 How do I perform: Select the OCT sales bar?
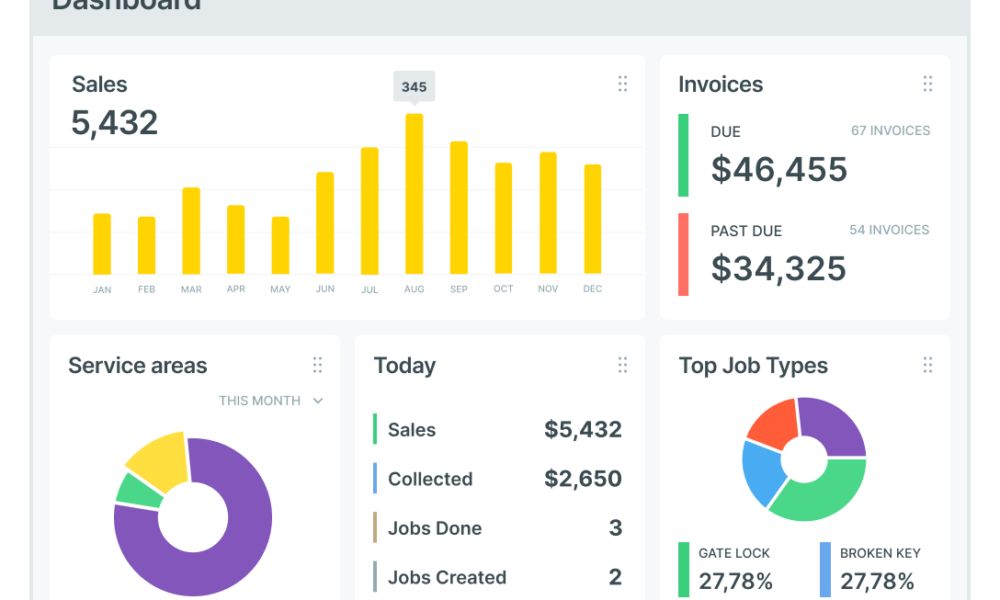[503, 219]
